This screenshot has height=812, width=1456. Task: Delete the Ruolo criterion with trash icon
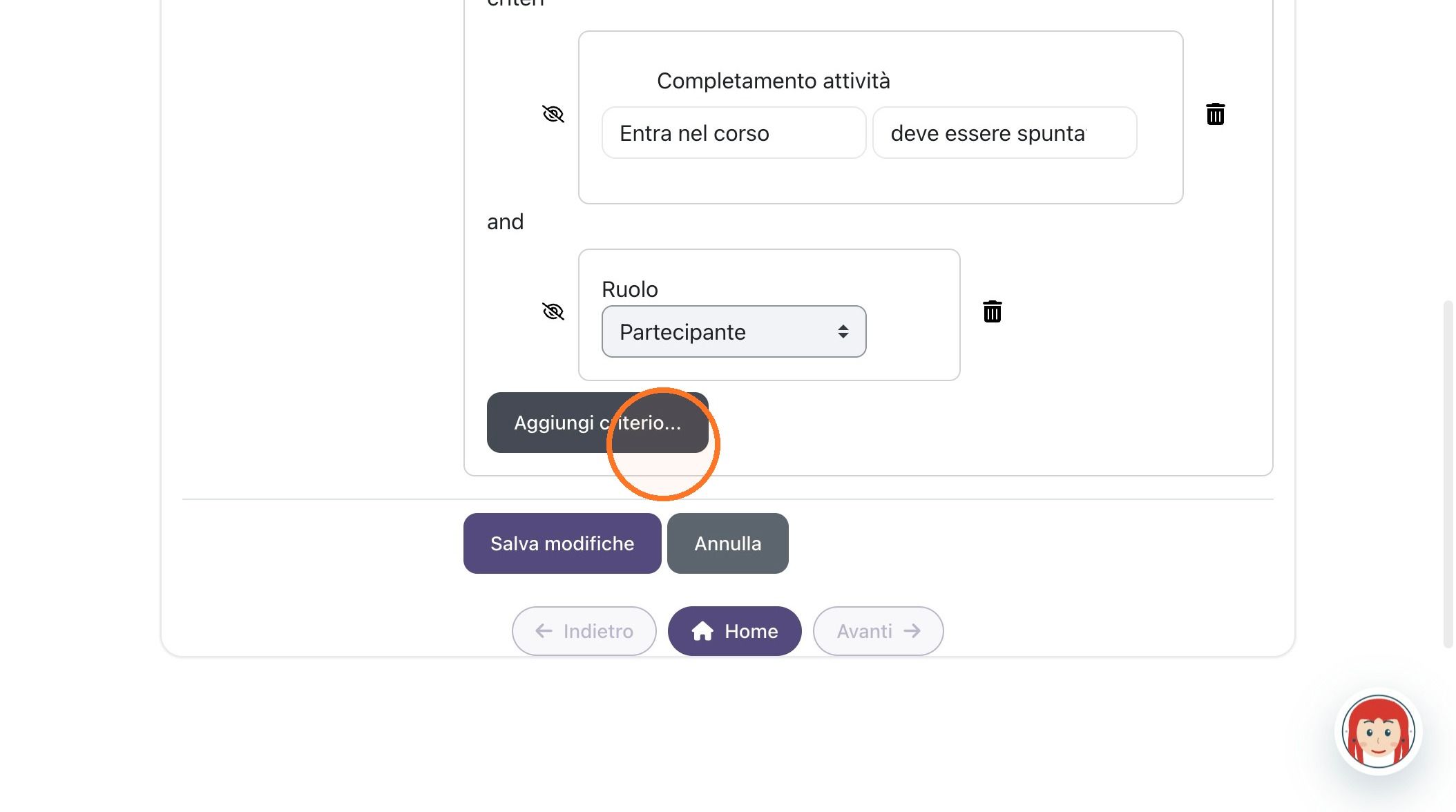click(993, 311)
